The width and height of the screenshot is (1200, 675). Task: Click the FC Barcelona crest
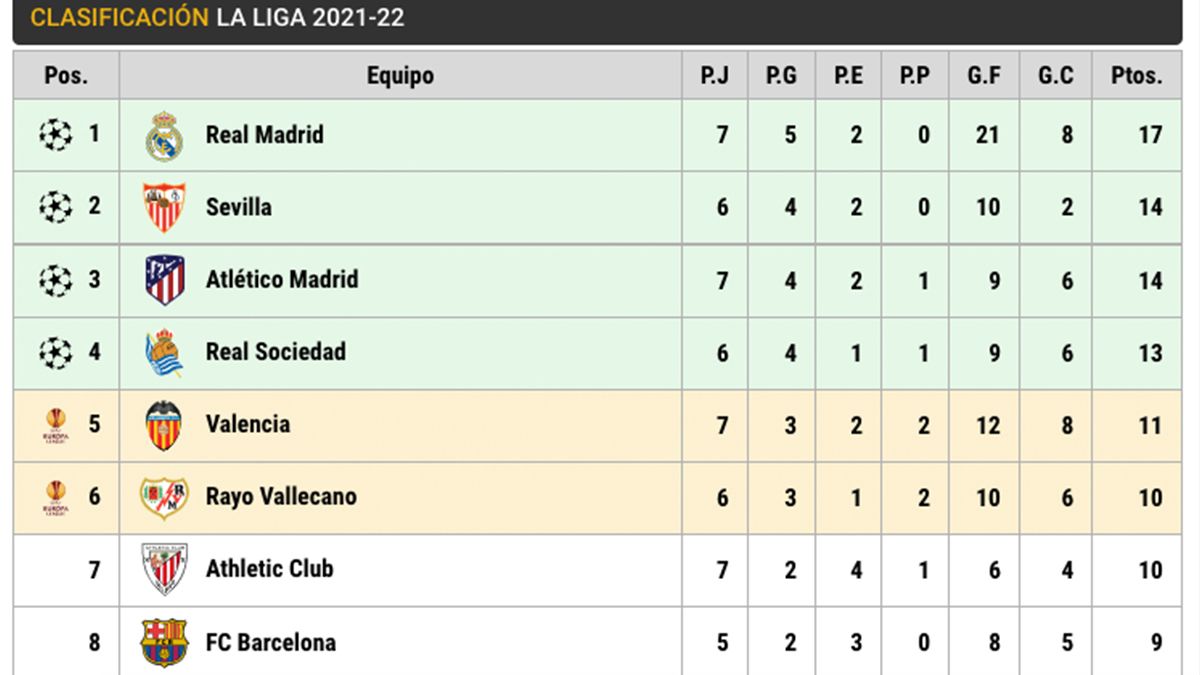164,642
